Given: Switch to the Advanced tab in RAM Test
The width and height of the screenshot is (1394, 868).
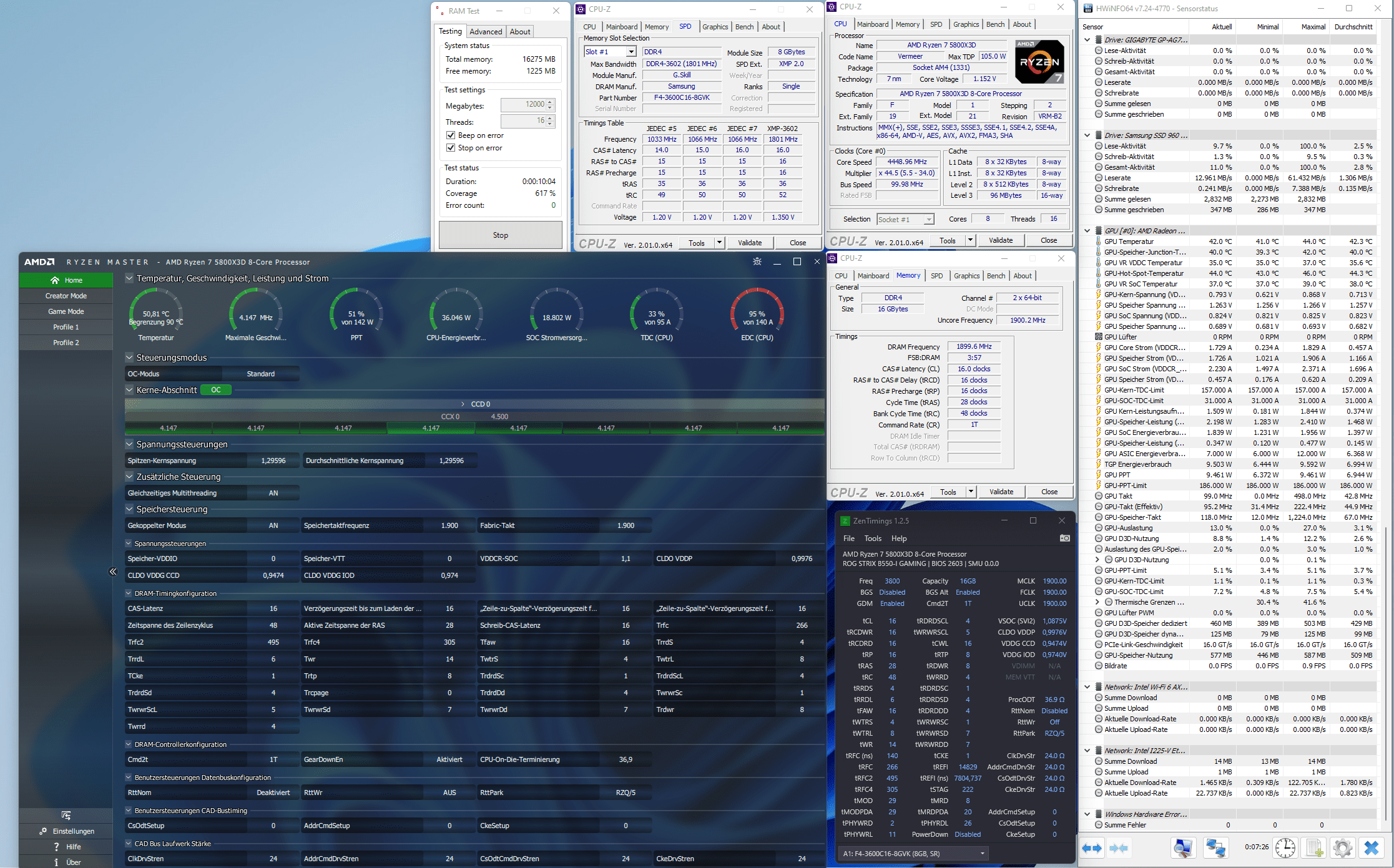Looking at the screenshot, I should point(486,32).
